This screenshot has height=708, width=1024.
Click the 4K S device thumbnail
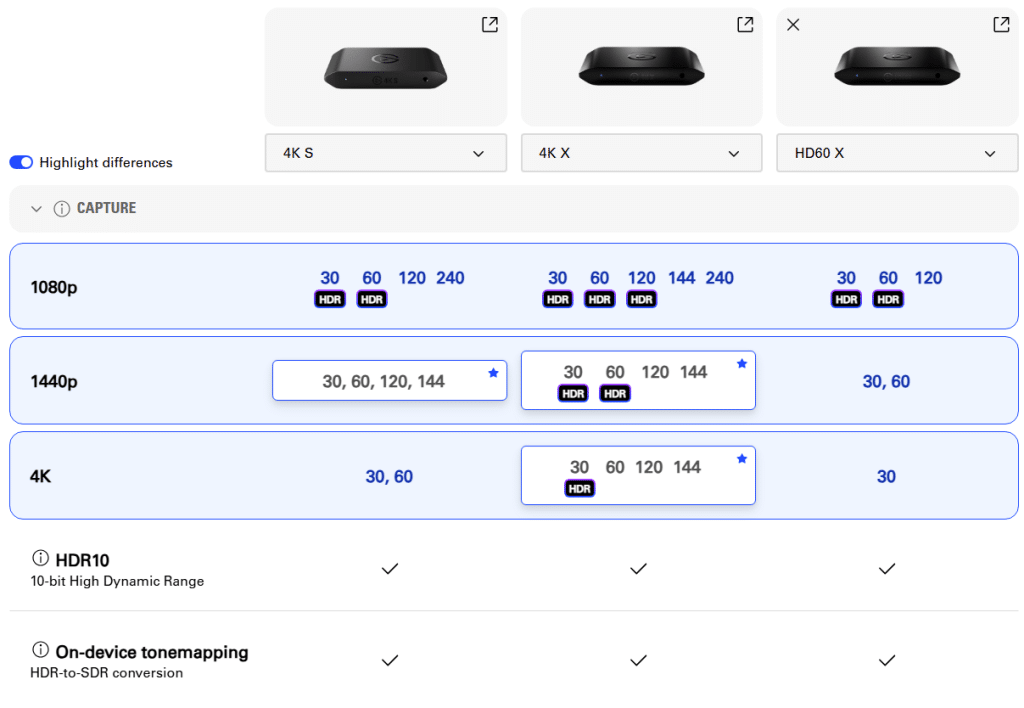click(x=385, y=68)
